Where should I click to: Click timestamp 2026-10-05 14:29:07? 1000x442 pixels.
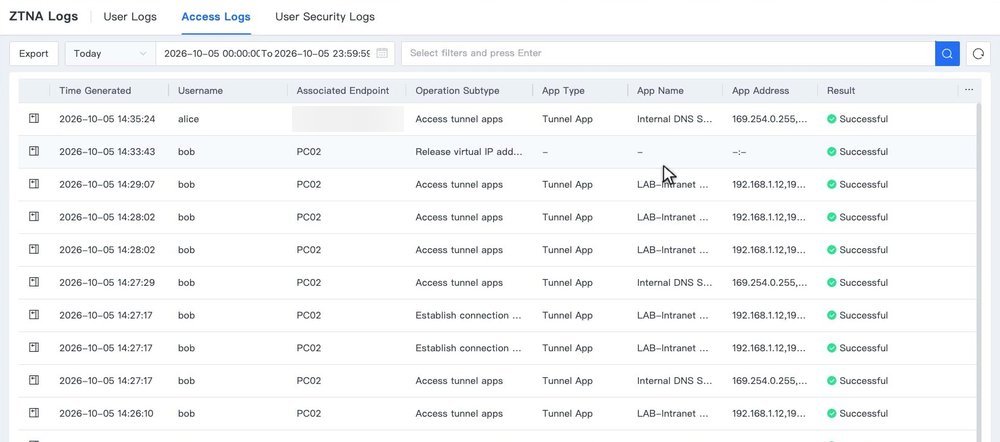coord(107,184)
